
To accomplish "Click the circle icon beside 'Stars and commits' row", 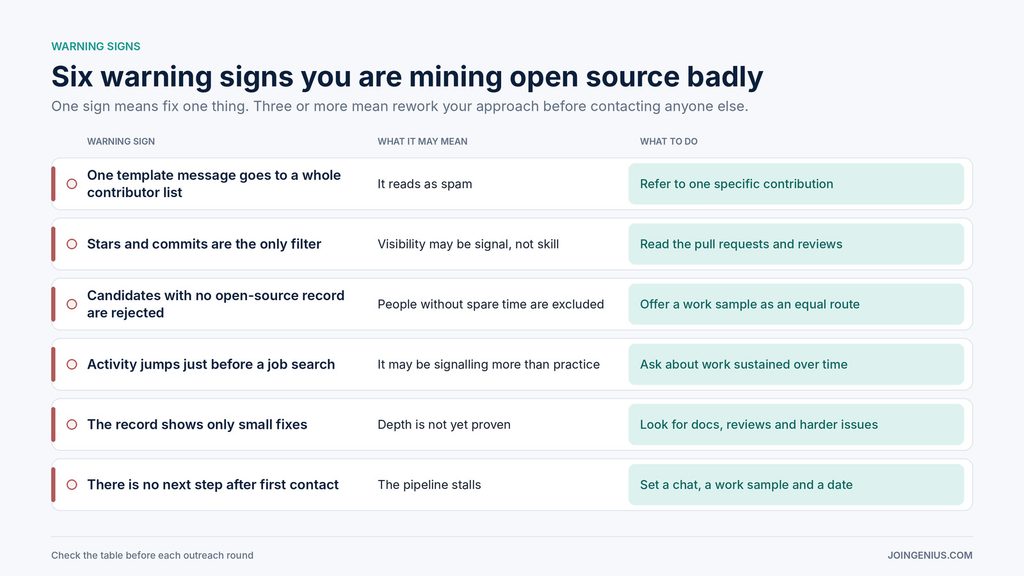I will tap(72, 244).
